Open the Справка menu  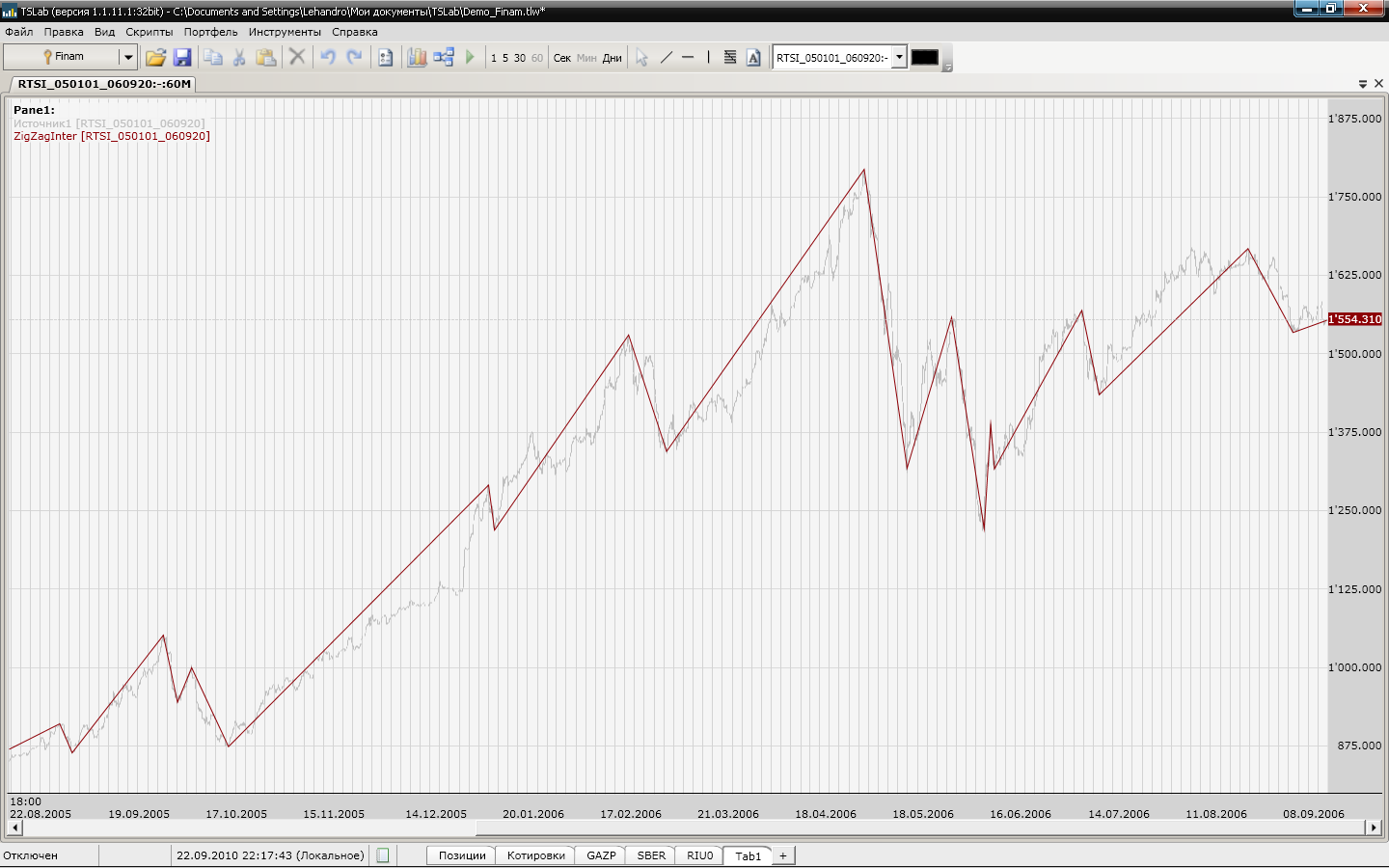tap(355, 32)
